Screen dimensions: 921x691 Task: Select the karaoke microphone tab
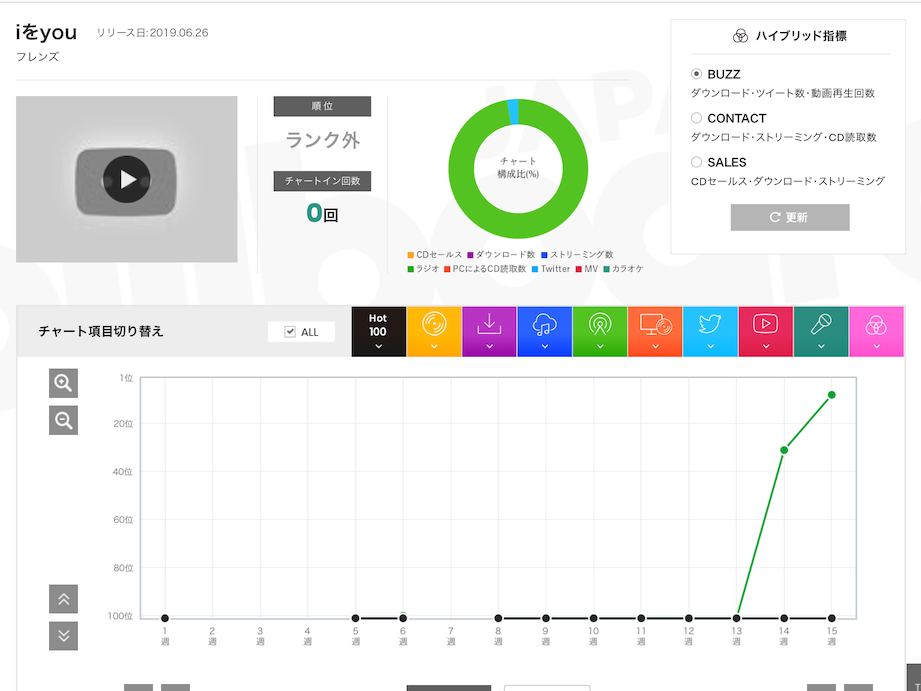point(821,331)
